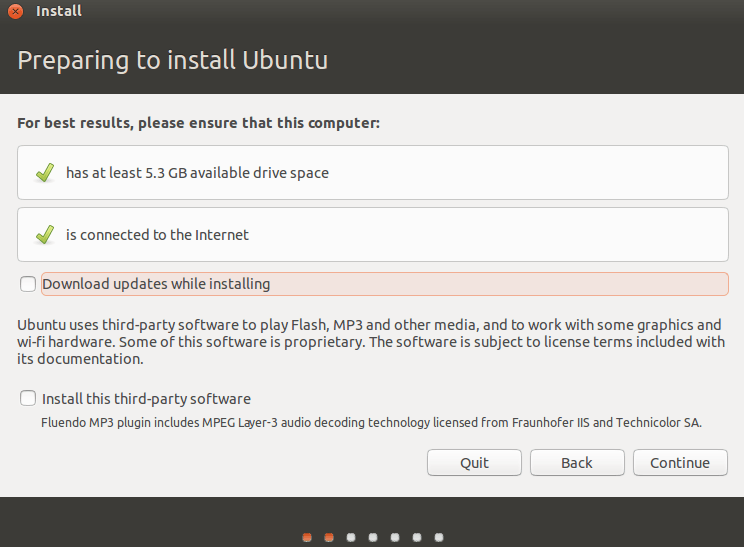744x547 pixels.
Task: Click the "Install this third-party software" label text
Action: [x=146, y=398]
